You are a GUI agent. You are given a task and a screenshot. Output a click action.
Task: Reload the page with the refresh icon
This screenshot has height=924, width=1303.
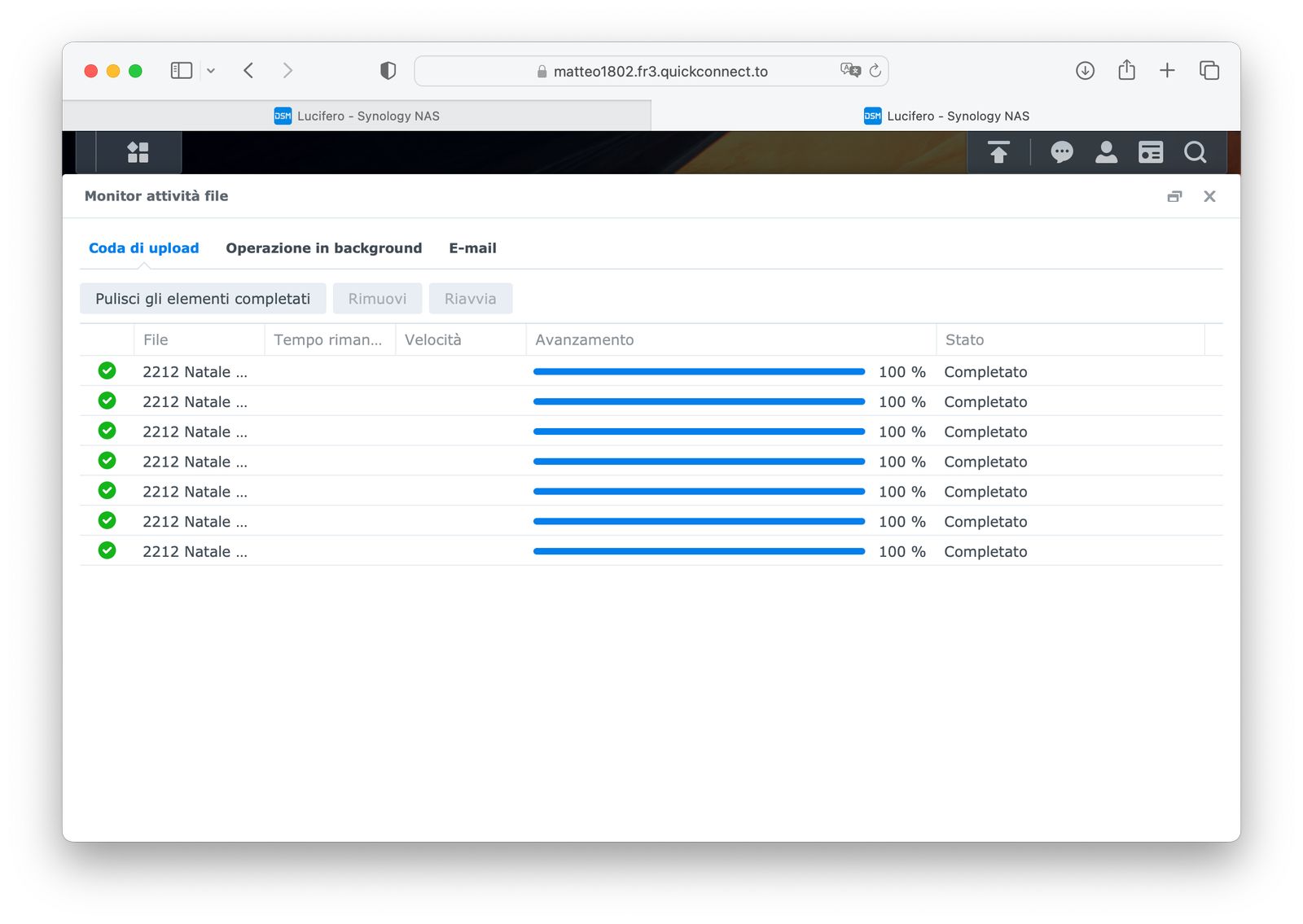click(875, 71)
